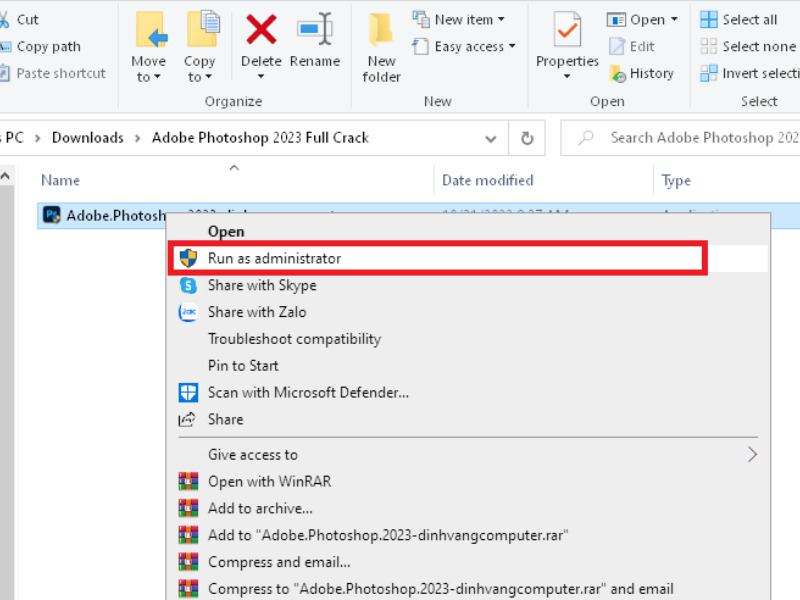The width and height of the screenshot is (800, 600).
Task: Expand the New item dropdown arrow
Action: click(501, 19)
